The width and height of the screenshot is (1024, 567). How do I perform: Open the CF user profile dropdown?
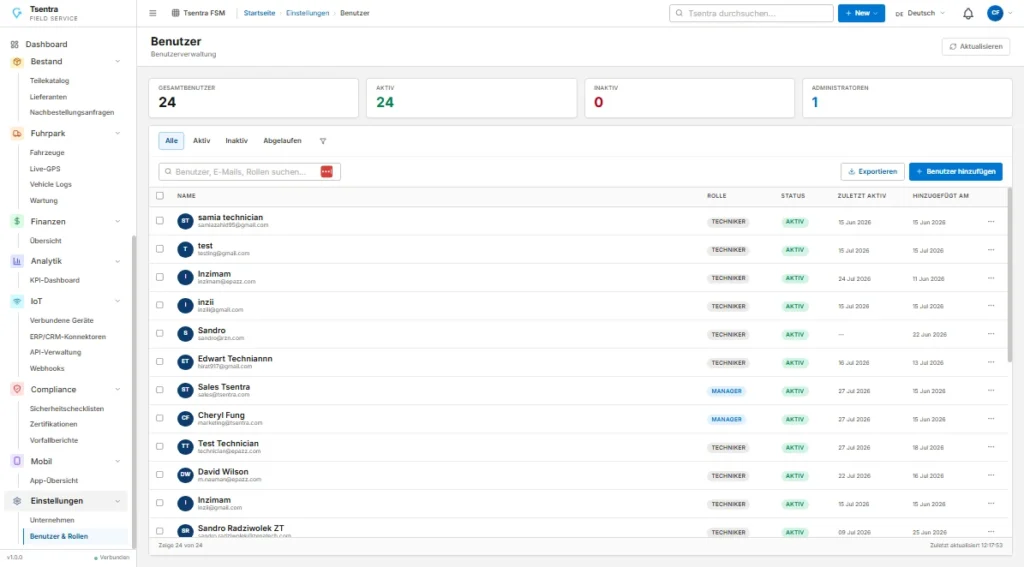[1000, 13]
